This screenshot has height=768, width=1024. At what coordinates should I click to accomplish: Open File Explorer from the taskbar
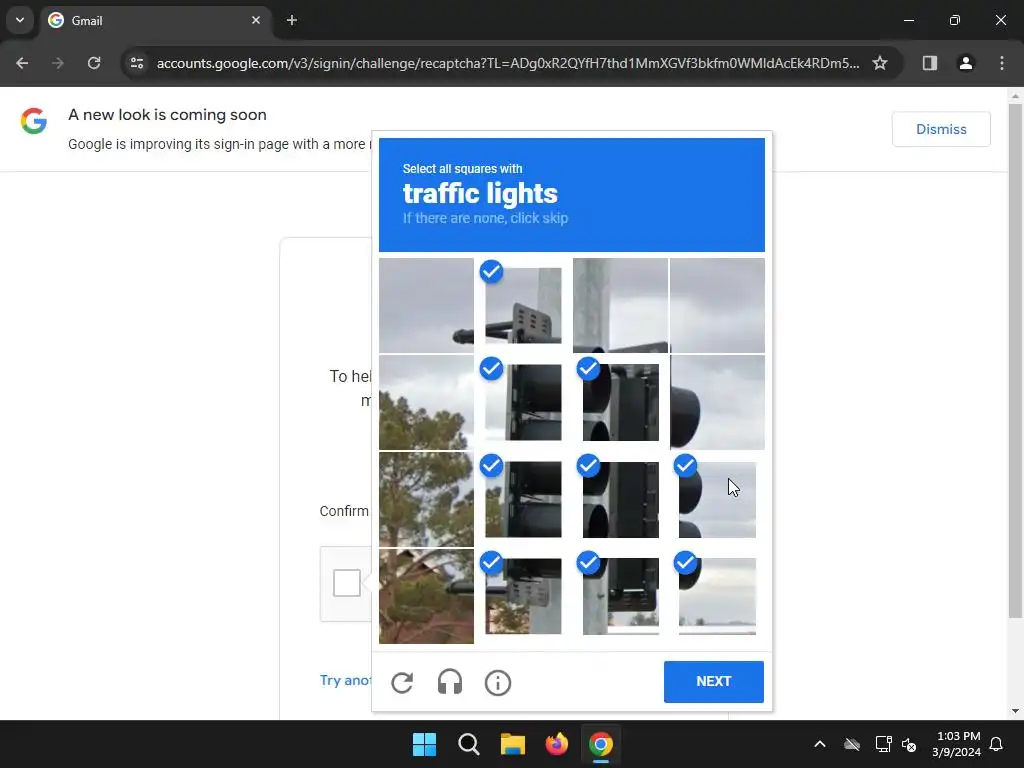[x=513, y=744]
